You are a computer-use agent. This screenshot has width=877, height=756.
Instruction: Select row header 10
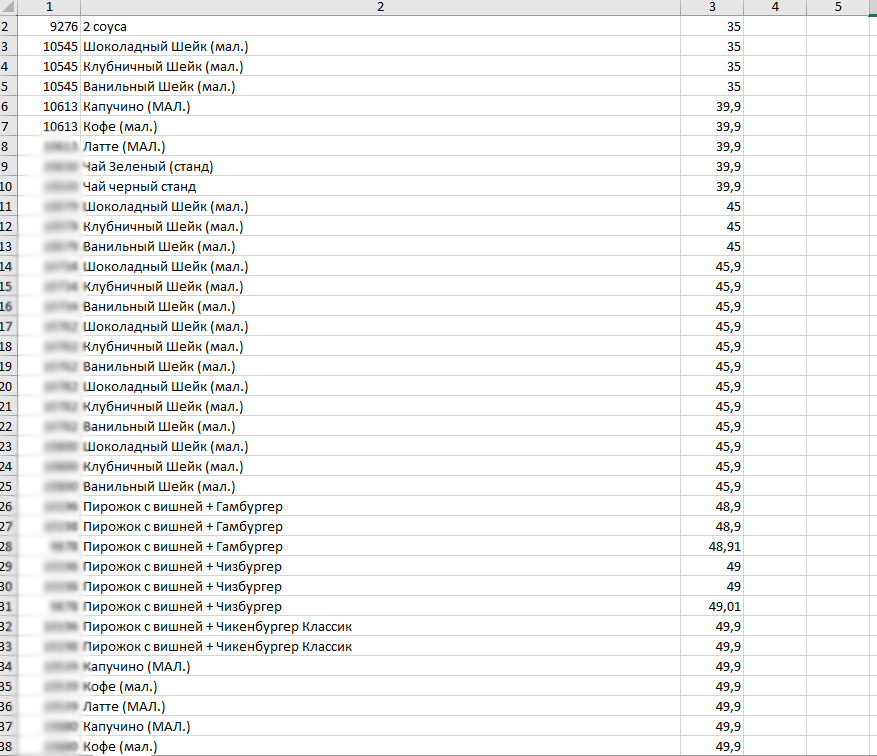pyautogui.click(x=8, y=186)
